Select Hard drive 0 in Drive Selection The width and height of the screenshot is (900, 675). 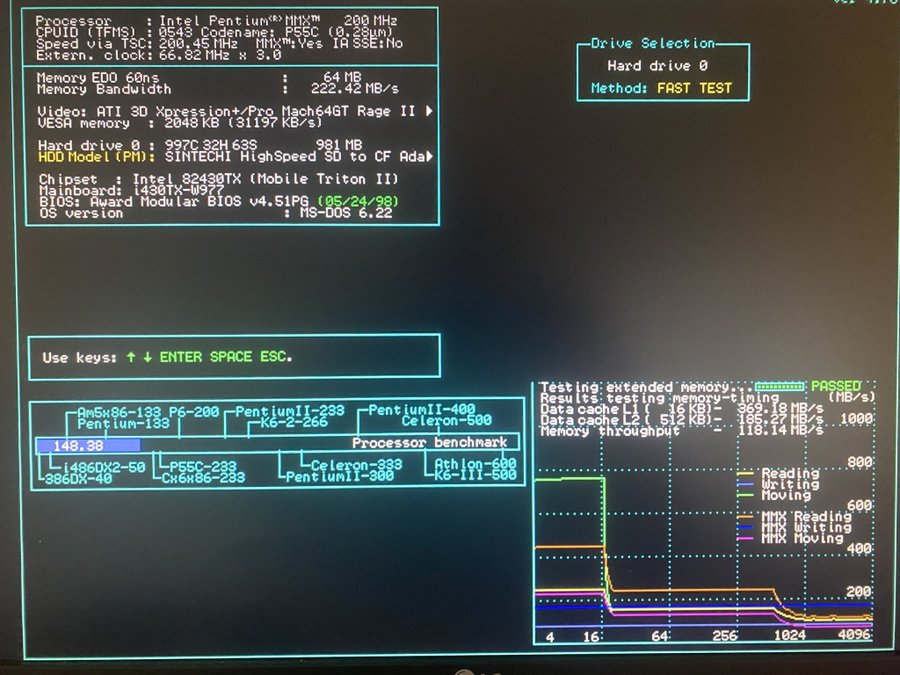point(657,66)
